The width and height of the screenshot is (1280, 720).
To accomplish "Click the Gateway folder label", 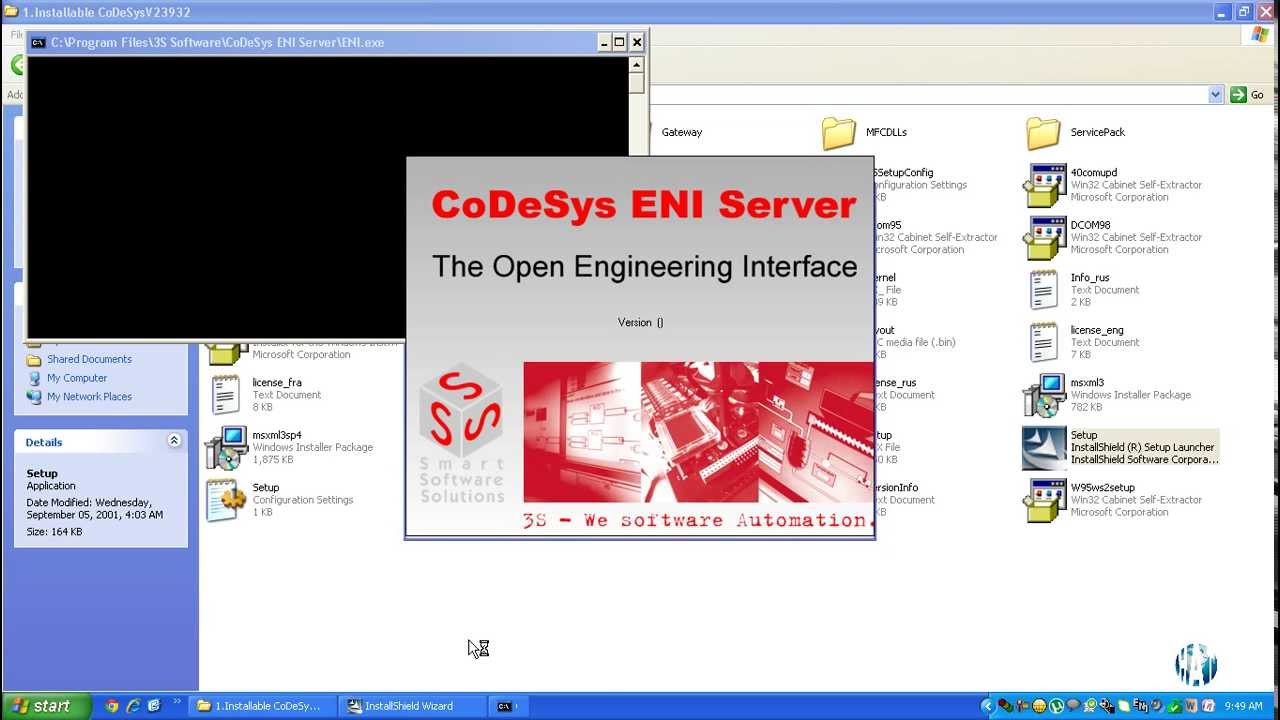I will (x=682, y=132).
